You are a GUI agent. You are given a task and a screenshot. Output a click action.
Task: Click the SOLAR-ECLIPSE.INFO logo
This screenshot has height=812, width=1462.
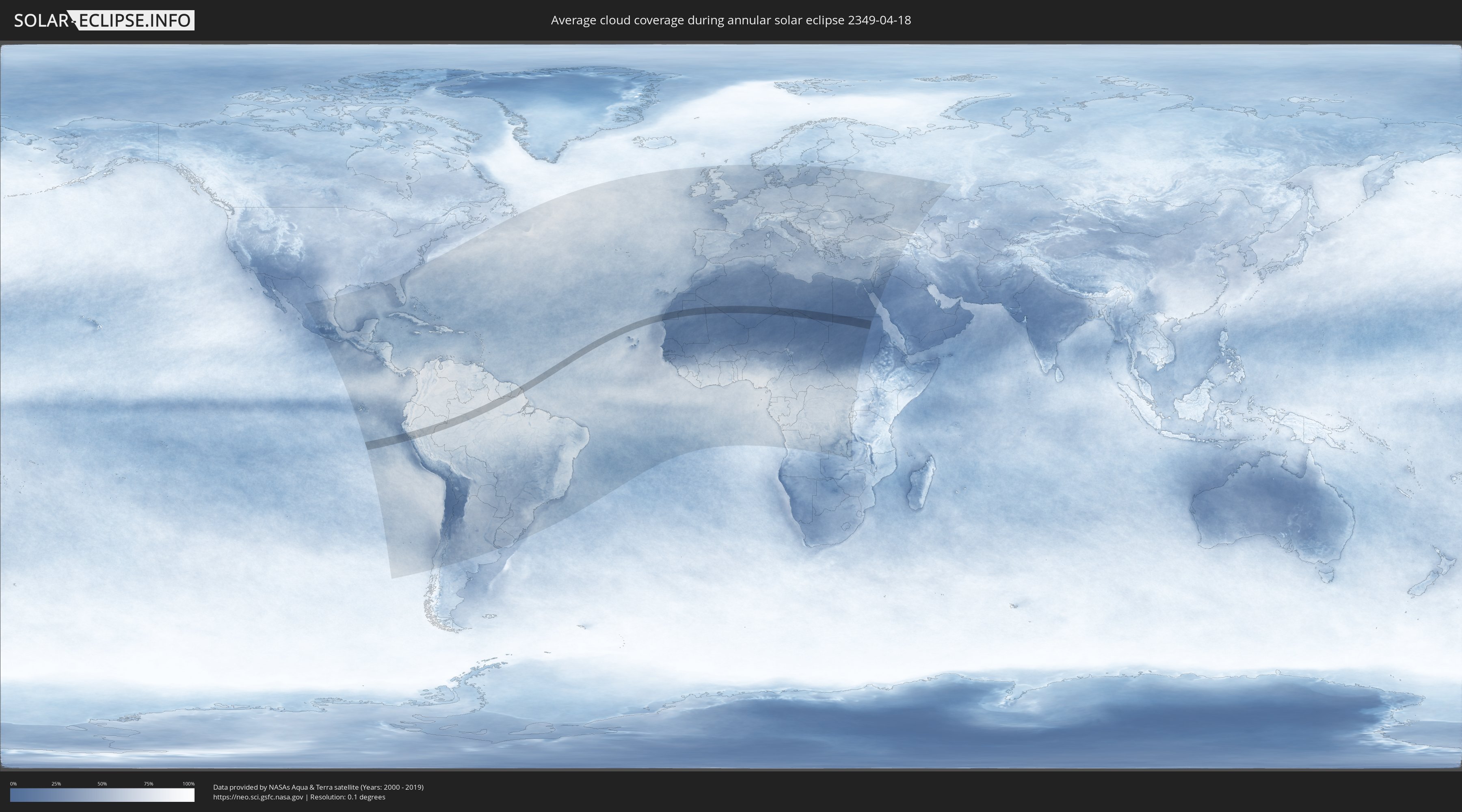click(104, 20)
